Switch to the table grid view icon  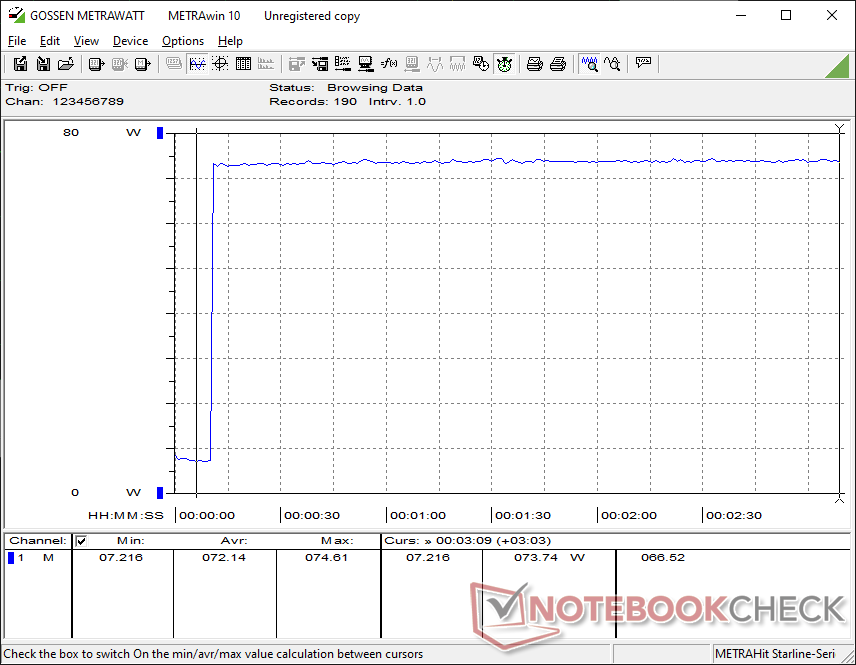[x=241, y=64]
